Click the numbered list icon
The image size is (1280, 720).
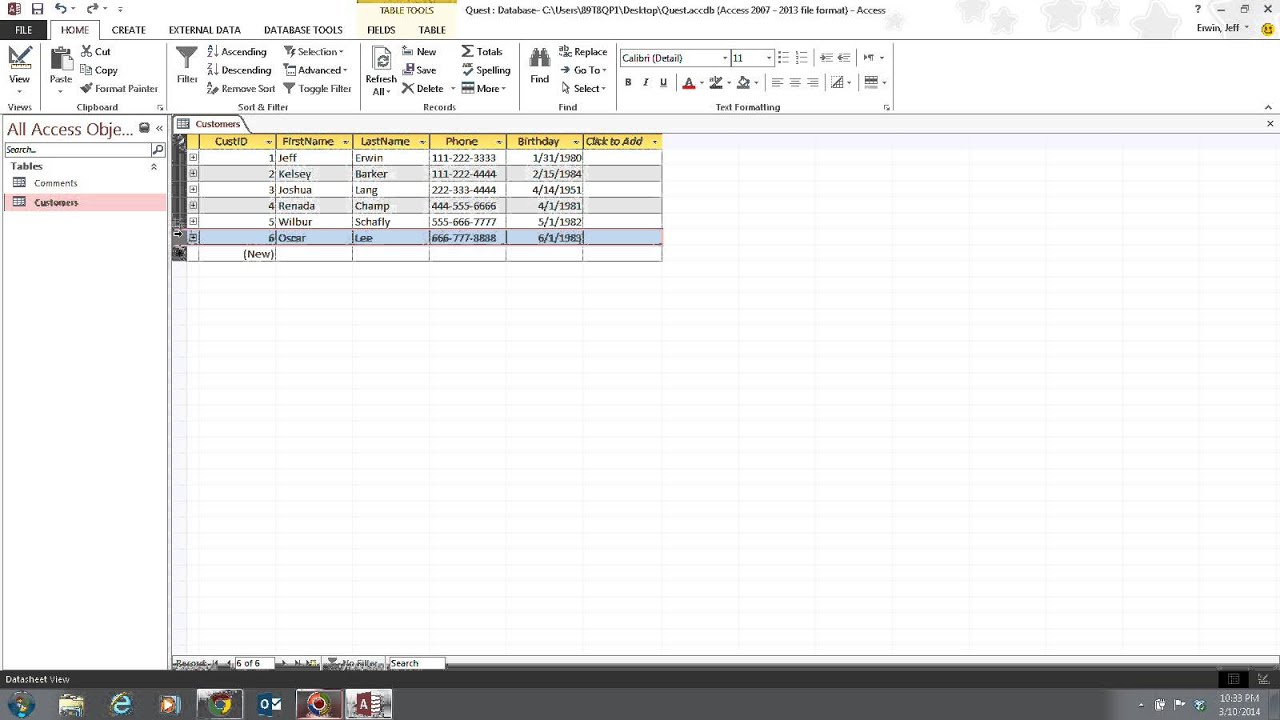click(x=801, y=57)
